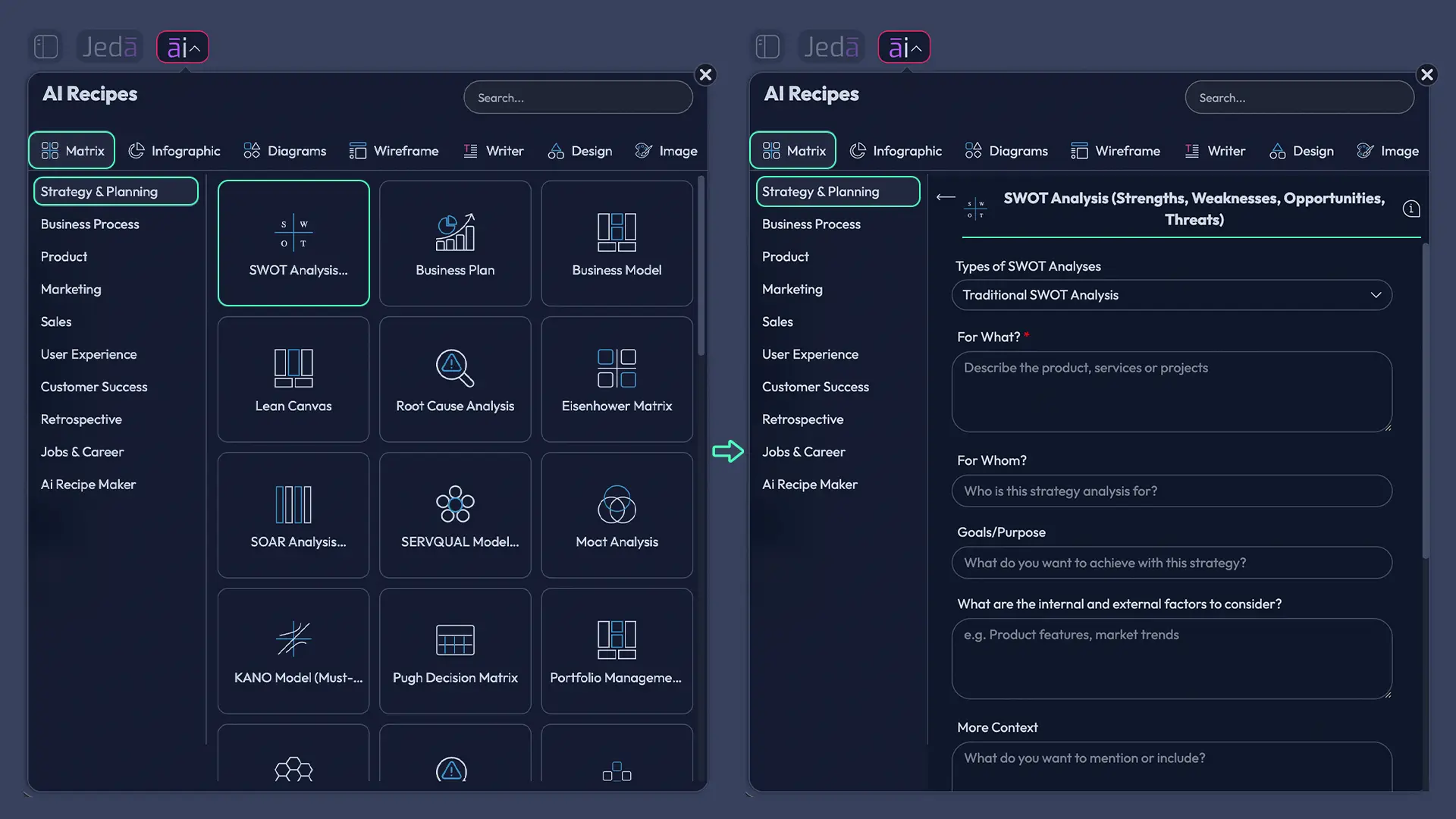Select Business Process category in left window
The width and height of the screenshot is (1456, 819).
(90, 224)
